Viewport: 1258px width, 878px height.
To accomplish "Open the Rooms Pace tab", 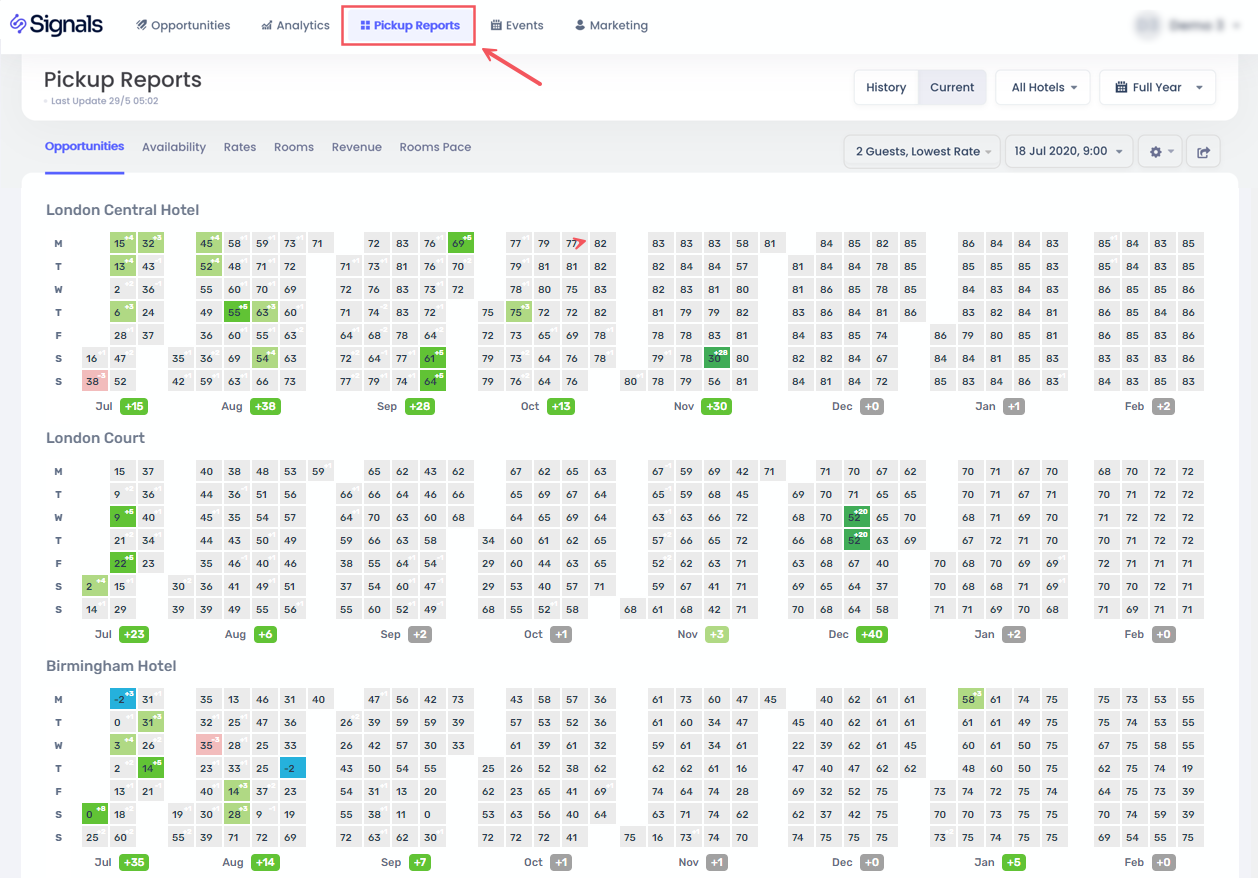I will tap(435, 147).
